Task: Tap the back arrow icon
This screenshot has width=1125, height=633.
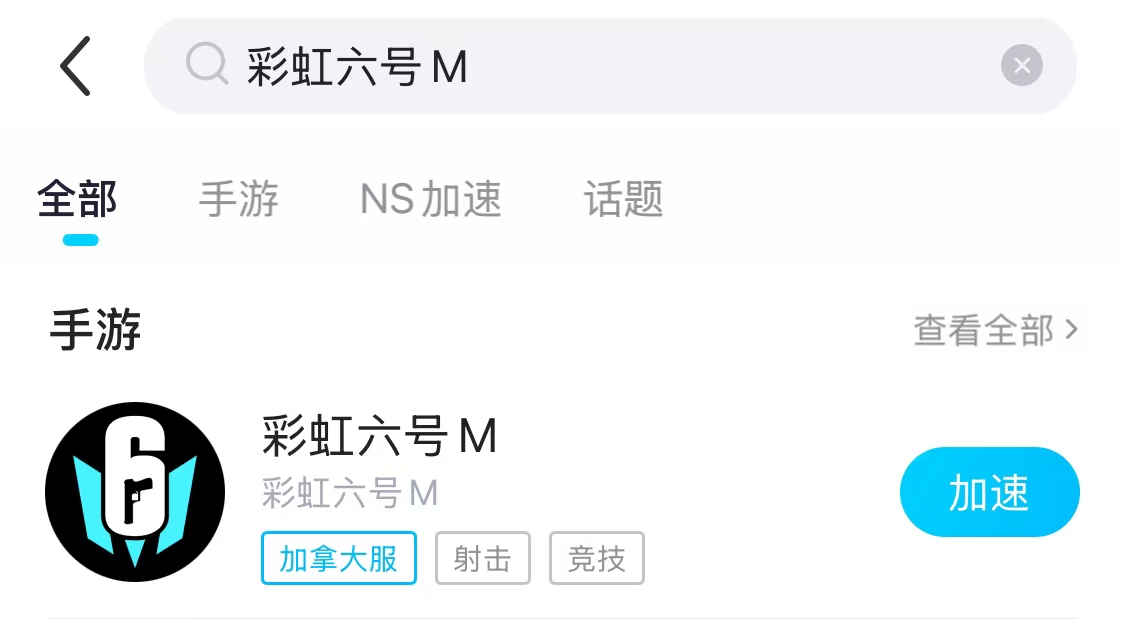Action: coord(75,66)
